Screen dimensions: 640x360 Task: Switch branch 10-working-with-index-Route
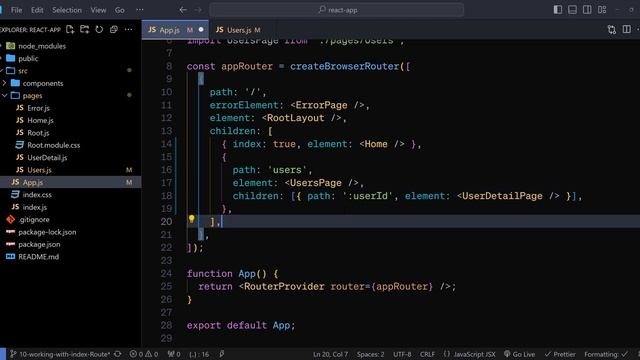pos(60,354)
